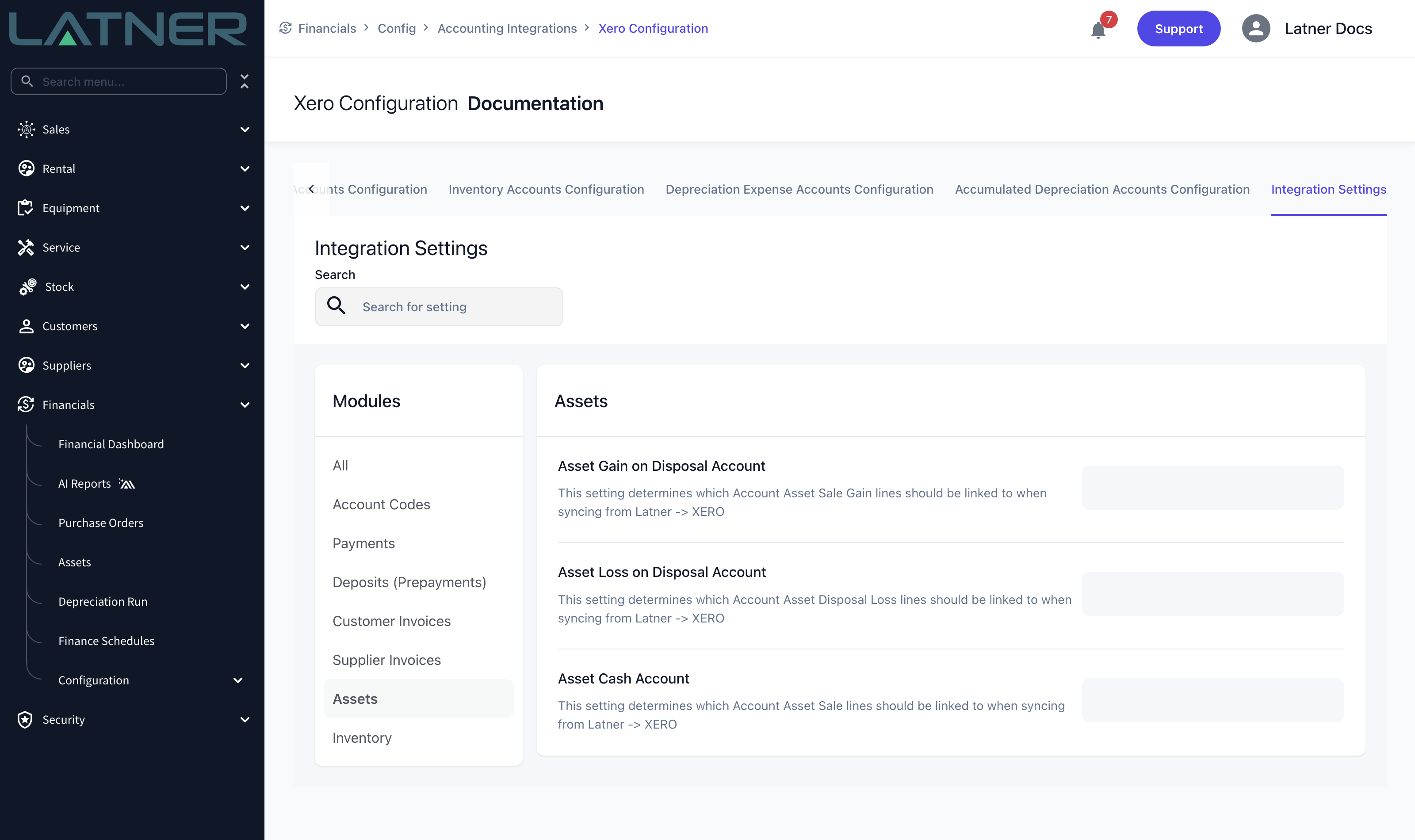The width and height of the screenshot is (1415, 840).
Task: Click the Support button
Action: pyautogui.click(x=1178, y=28)
